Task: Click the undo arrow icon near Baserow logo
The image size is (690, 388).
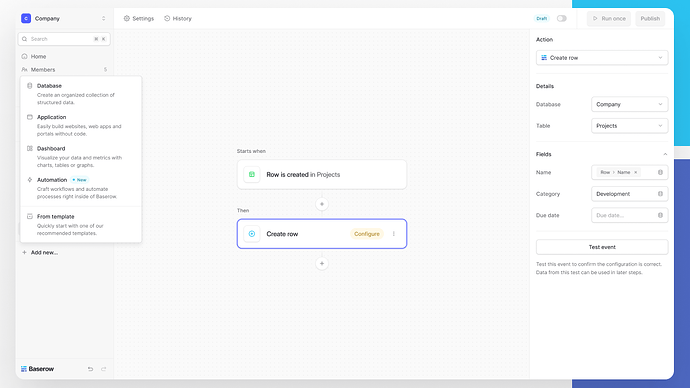Action: click(x=90, y=369)
